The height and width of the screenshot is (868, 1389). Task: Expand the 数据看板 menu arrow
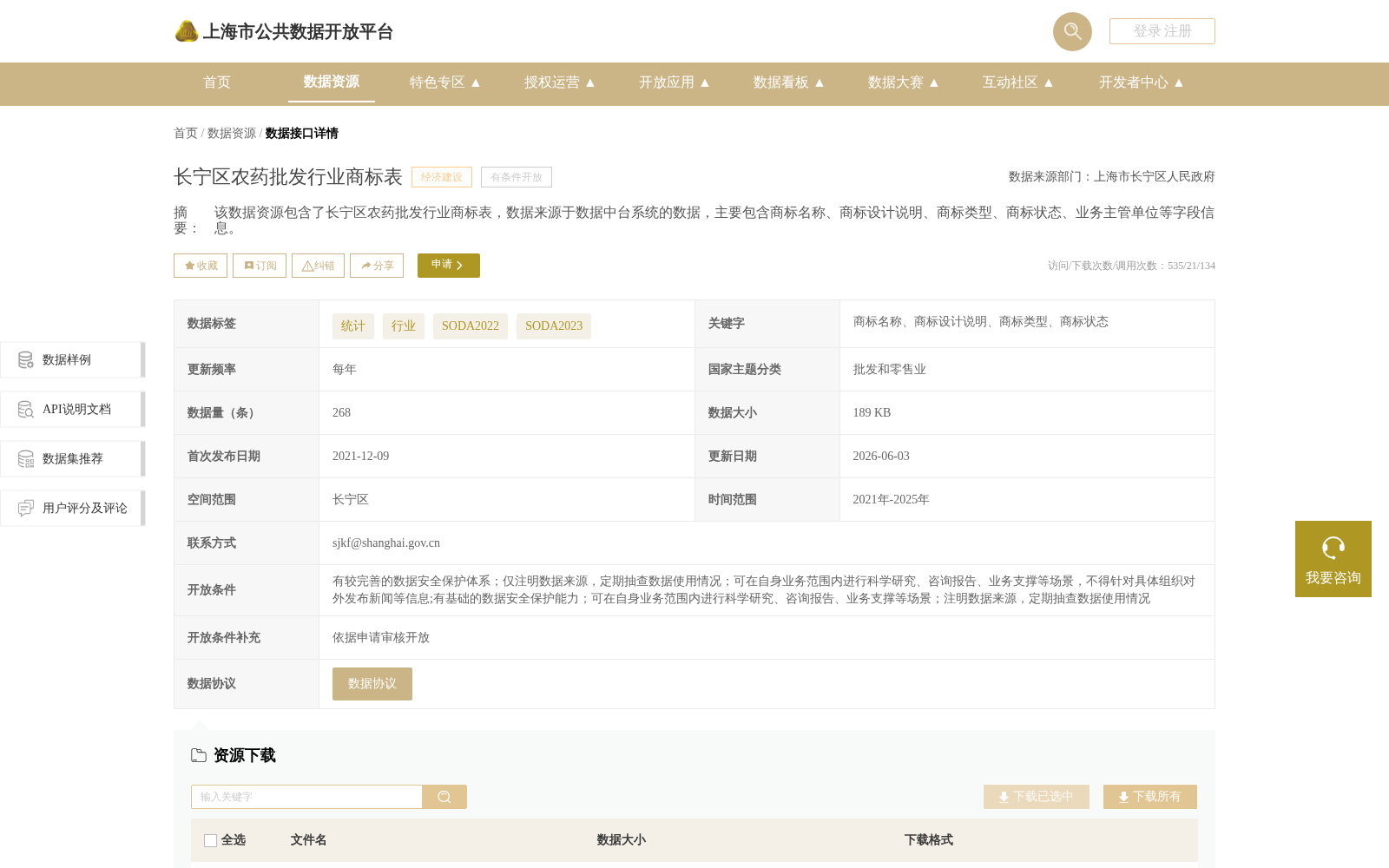point(820,82)
